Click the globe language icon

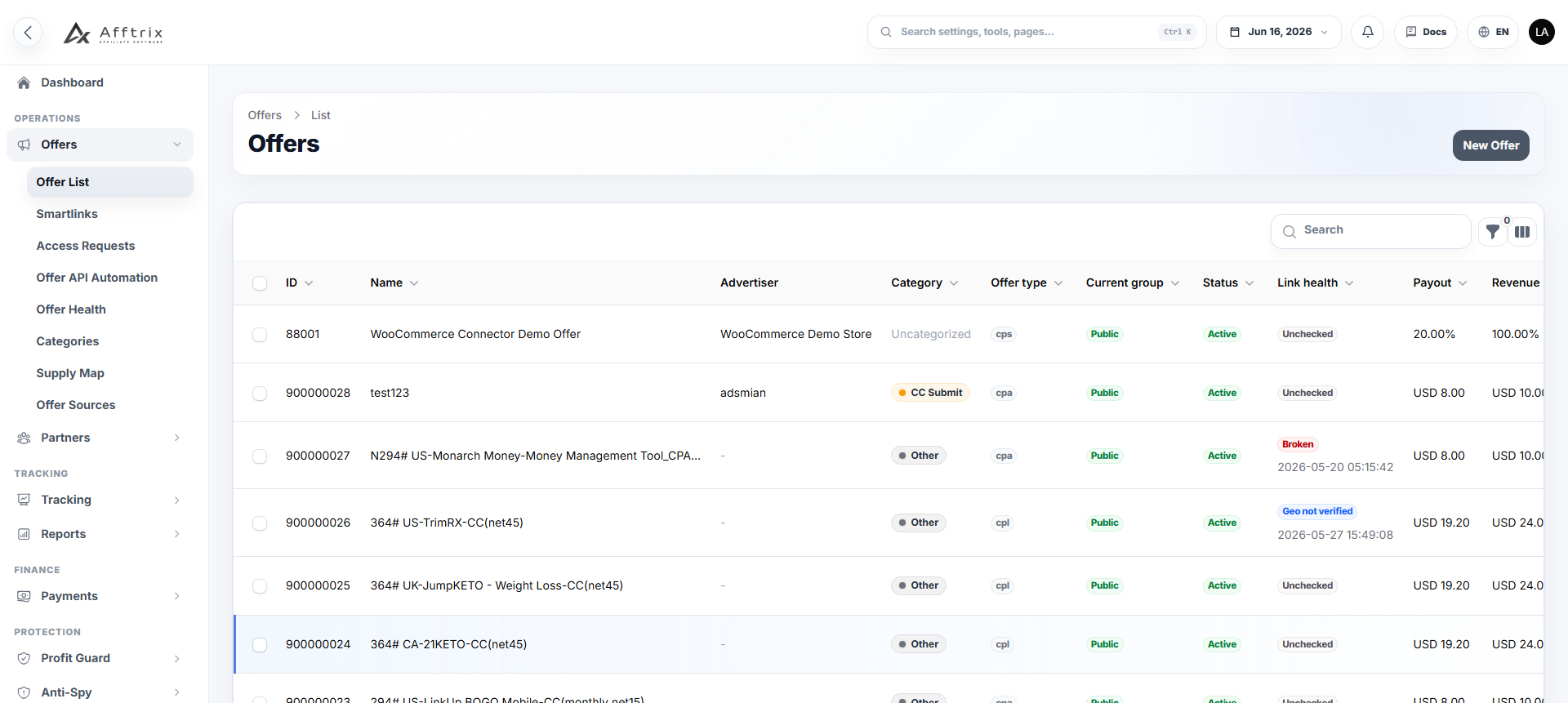(x=1484, y=32)
